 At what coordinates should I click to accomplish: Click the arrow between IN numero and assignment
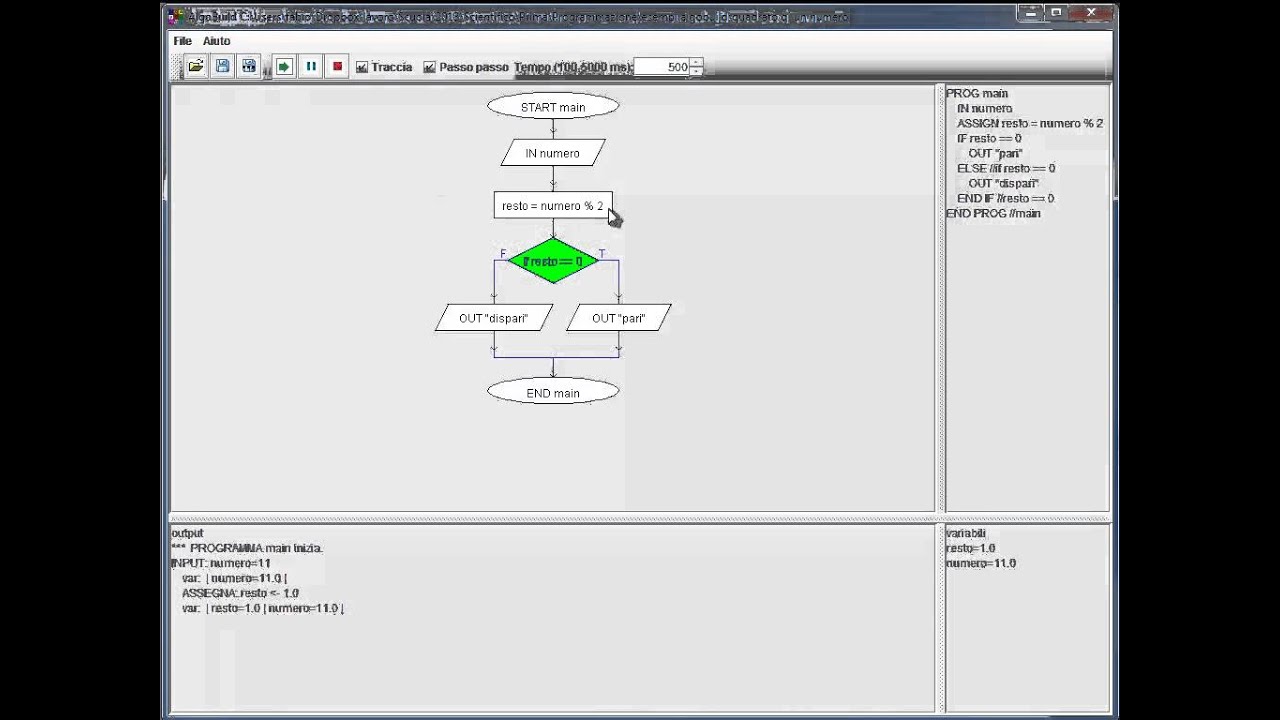point(553,179)
